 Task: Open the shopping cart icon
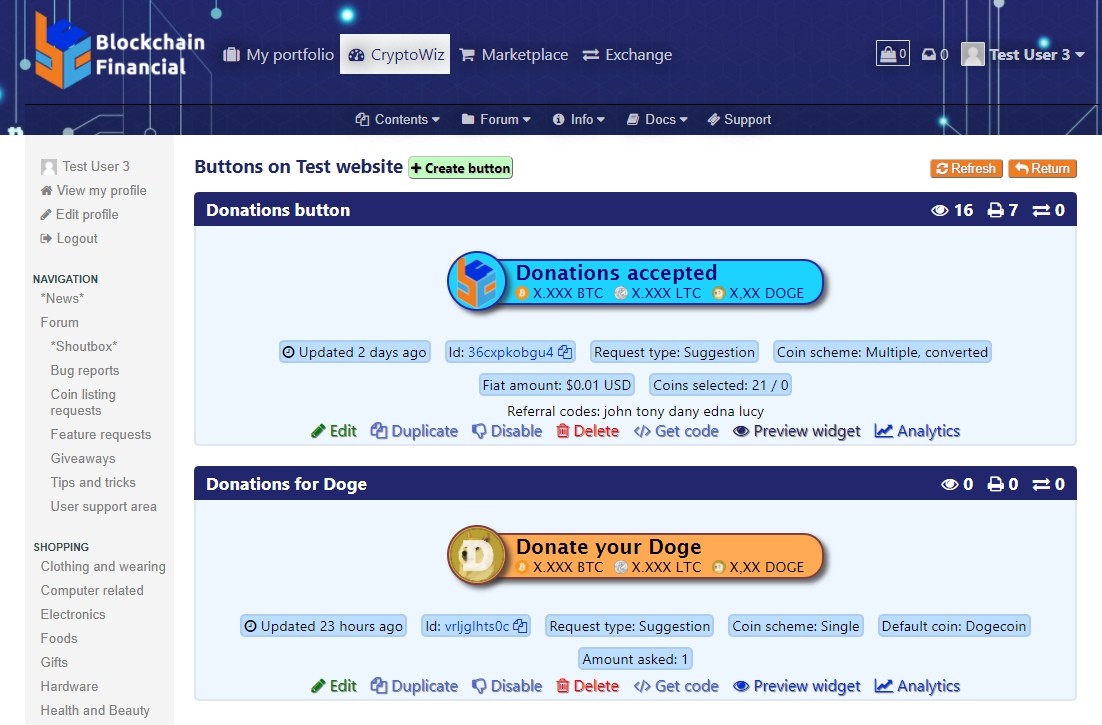pos(892,54)
